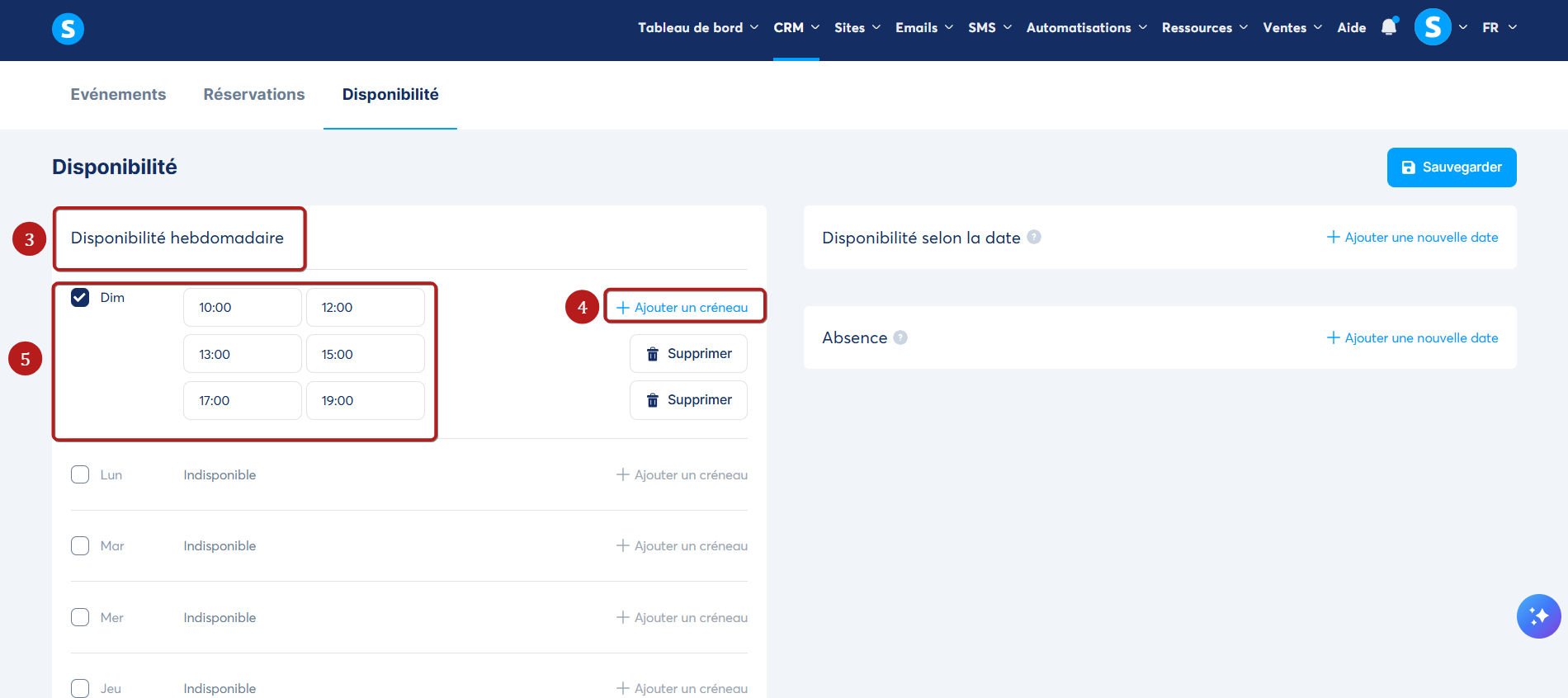The image size is (1568, 698).
Task: Click trash icon in the 17:00 slot's Supprimer button
Action: pos(652,400)
